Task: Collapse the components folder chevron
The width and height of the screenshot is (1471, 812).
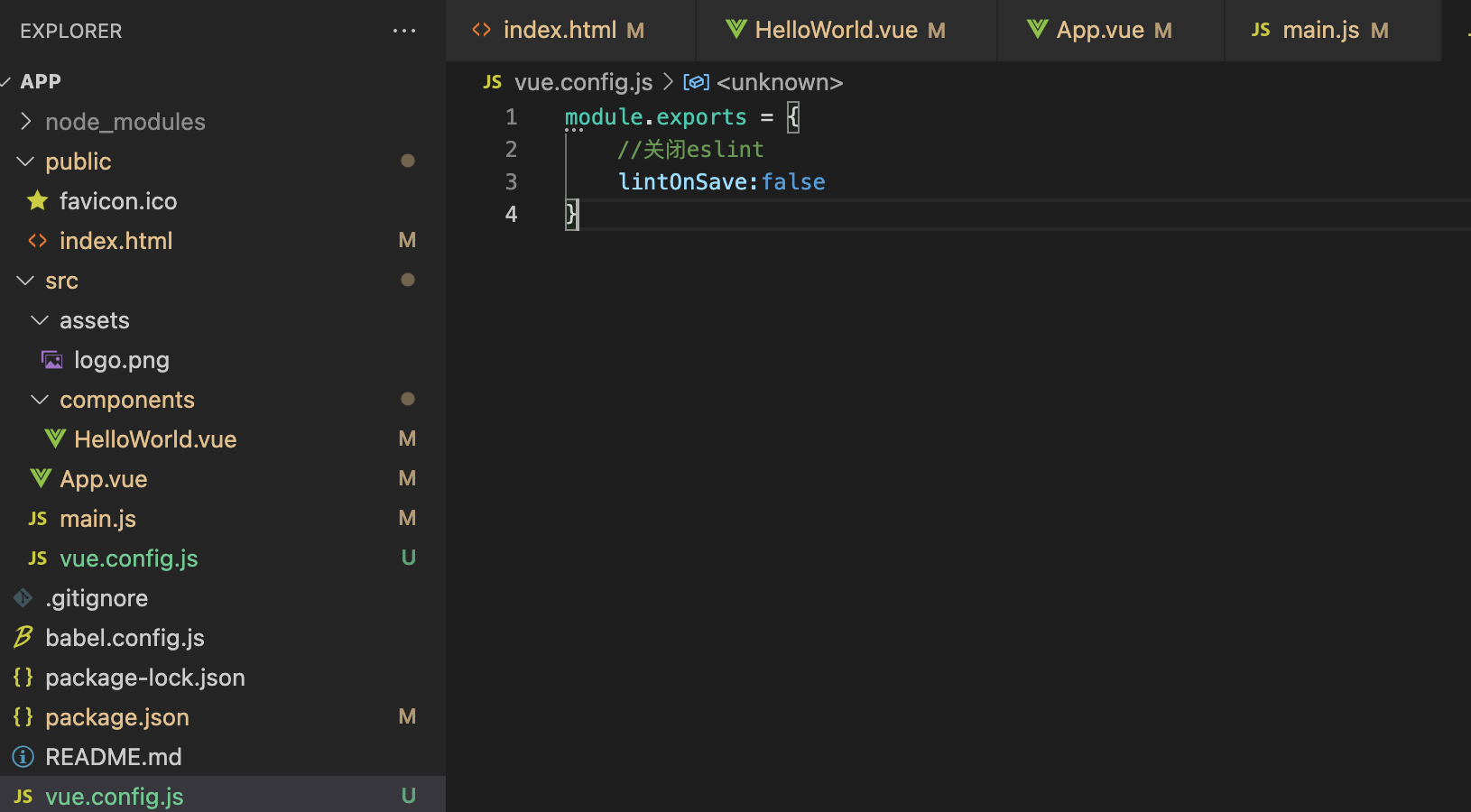Action: tap(40, 400)
